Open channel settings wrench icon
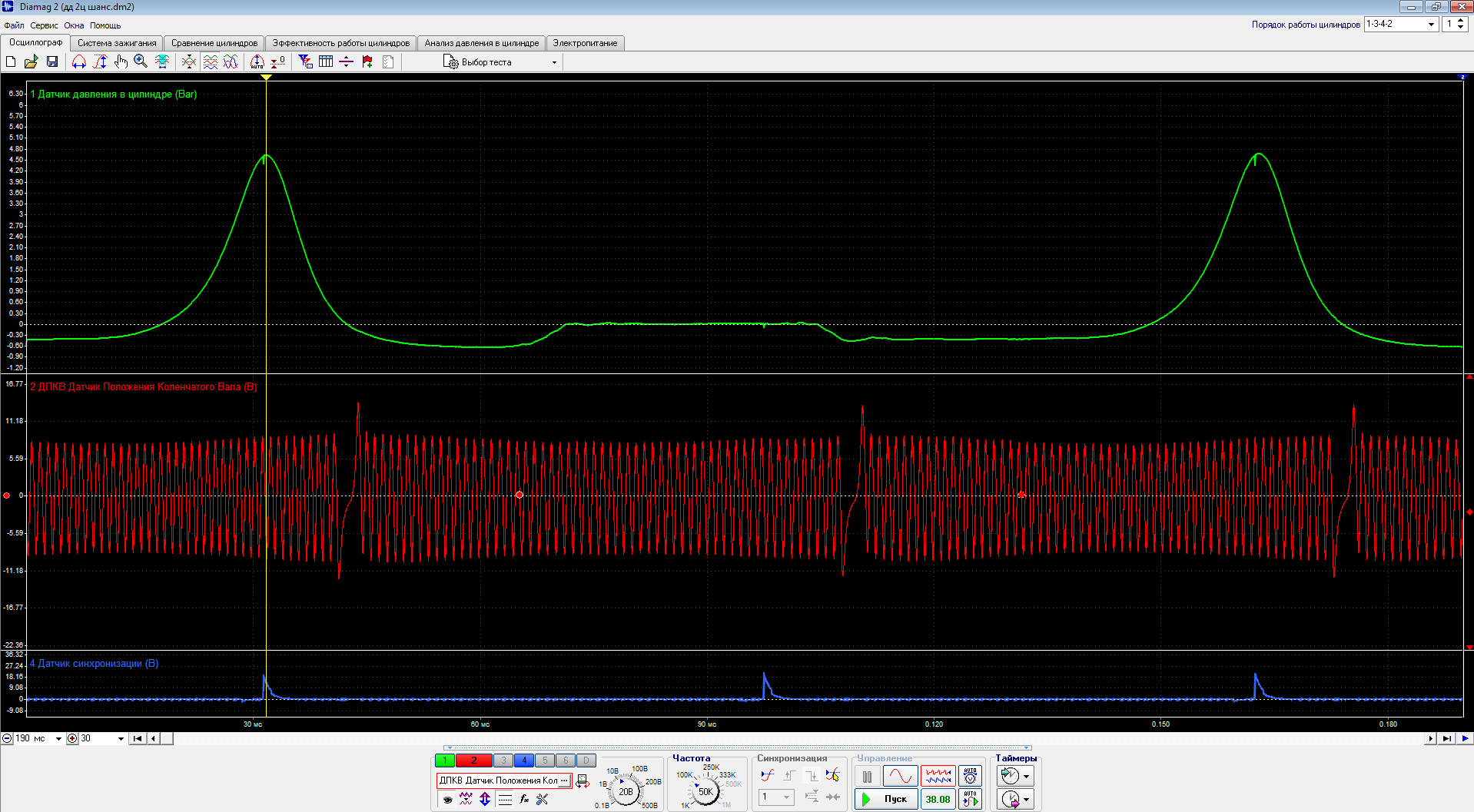 pyautogui.click(x=543, y=800)
